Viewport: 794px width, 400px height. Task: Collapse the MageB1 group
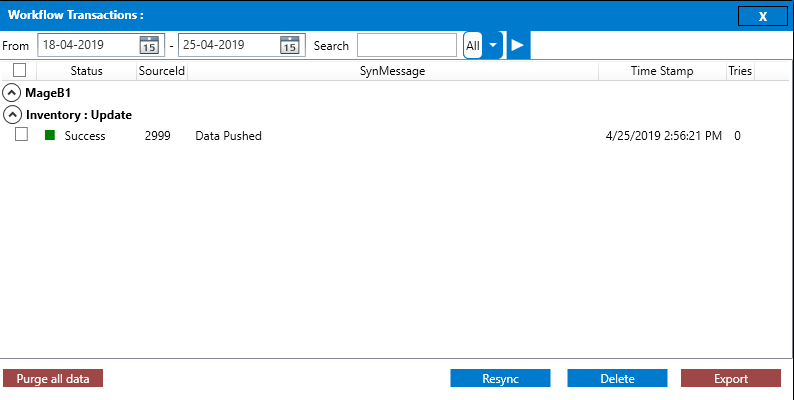(x=12, y=93)
